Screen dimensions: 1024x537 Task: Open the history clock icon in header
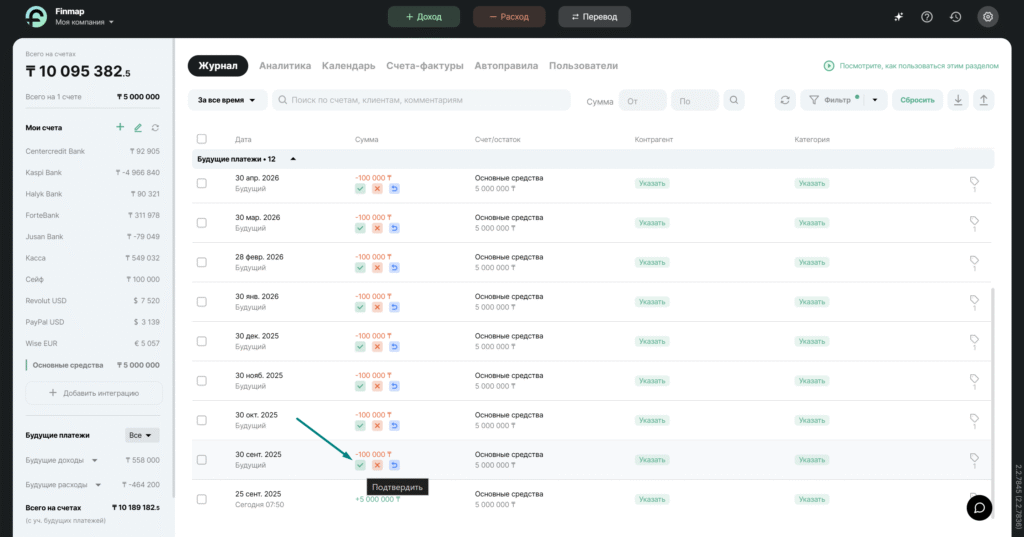[955, 17]
